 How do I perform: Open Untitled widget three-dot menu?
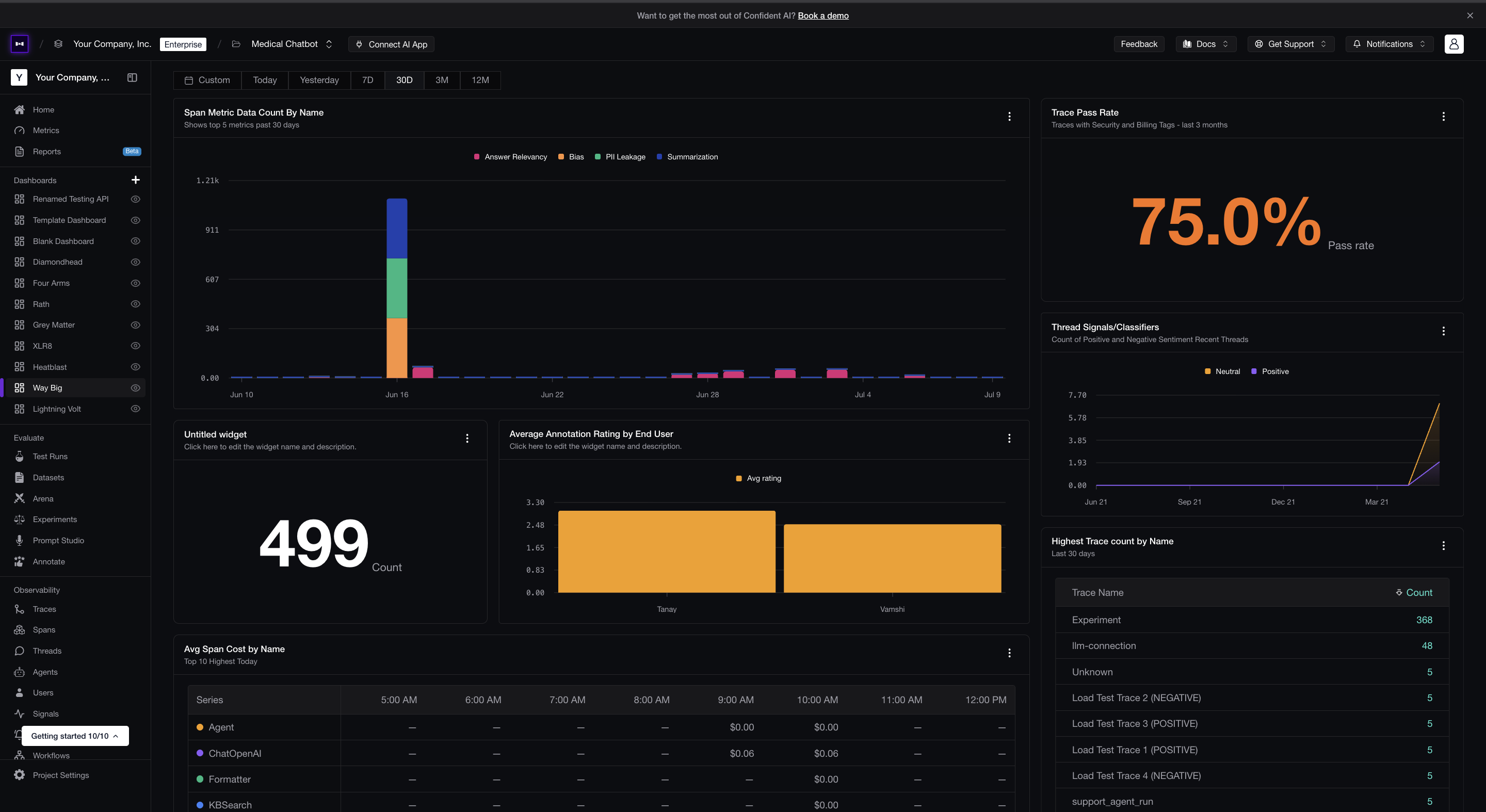pyautogui.click(x=467, y=439)
